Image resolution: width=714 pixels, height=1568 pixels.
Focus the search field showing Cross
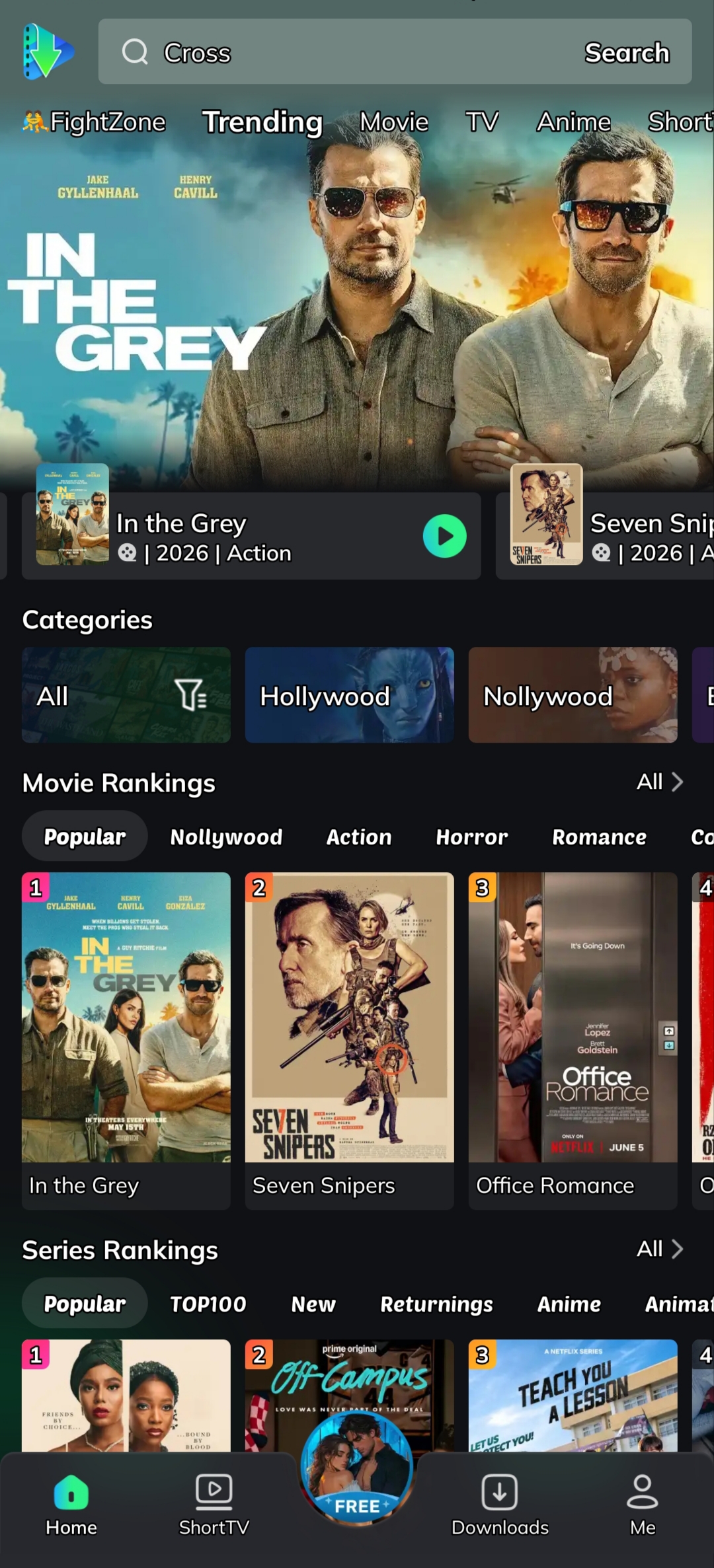[395, 52]
